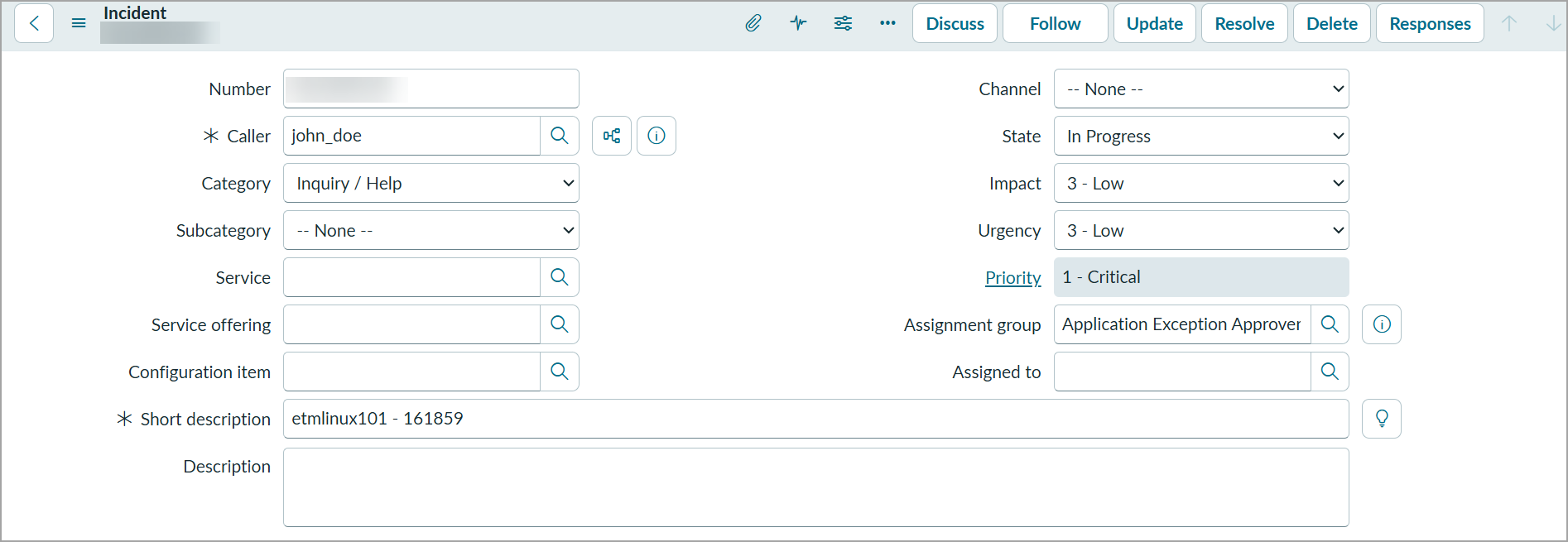Image resolution: width=1568 pixels, height=542 pixels.
Task: Resolve the incident
Action: pyautogui.click(x=1244, y=23)
